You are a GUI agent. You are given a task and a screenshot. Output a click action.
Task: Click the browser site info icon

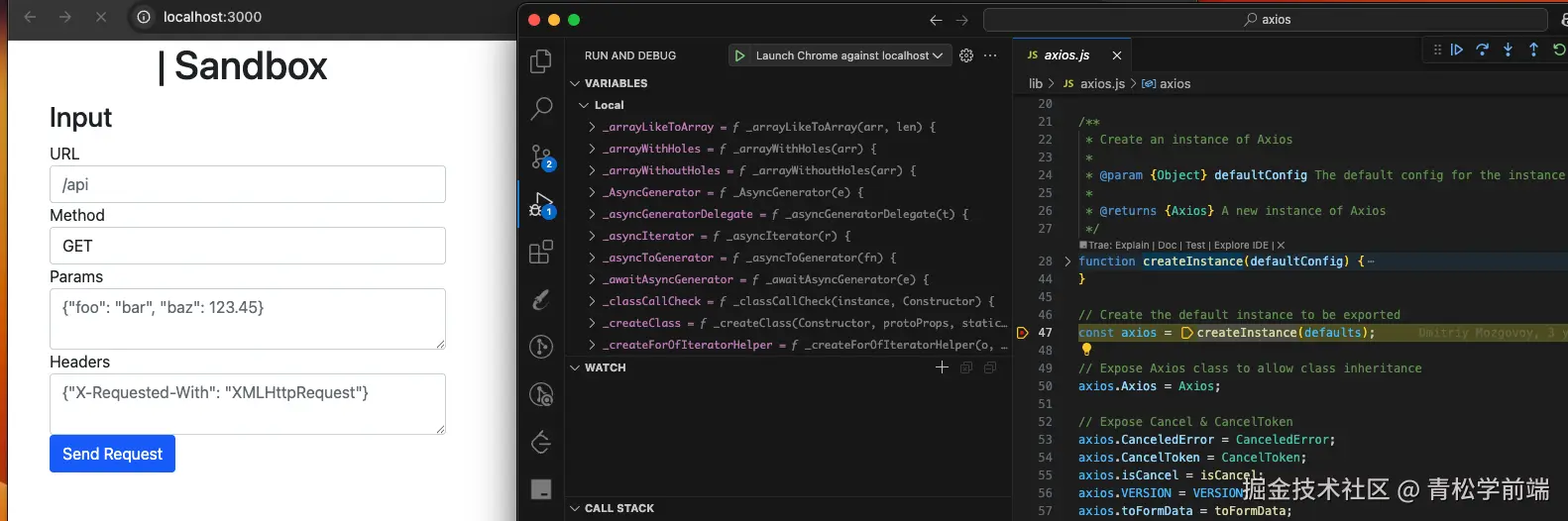click(x=144, y=17)
